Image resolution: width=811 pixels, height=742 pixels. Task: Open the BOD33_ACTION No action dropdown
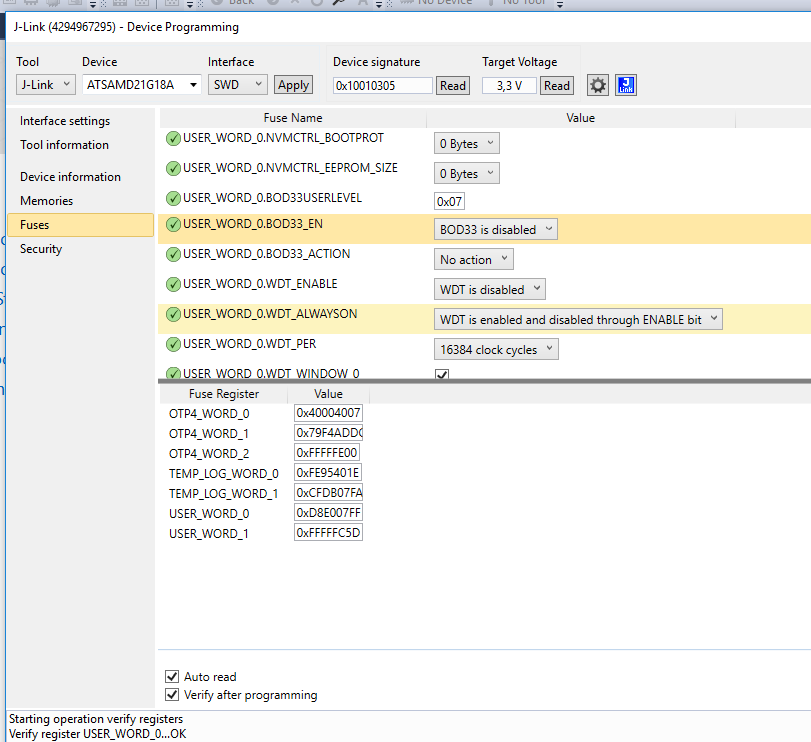tap(473, 259)
